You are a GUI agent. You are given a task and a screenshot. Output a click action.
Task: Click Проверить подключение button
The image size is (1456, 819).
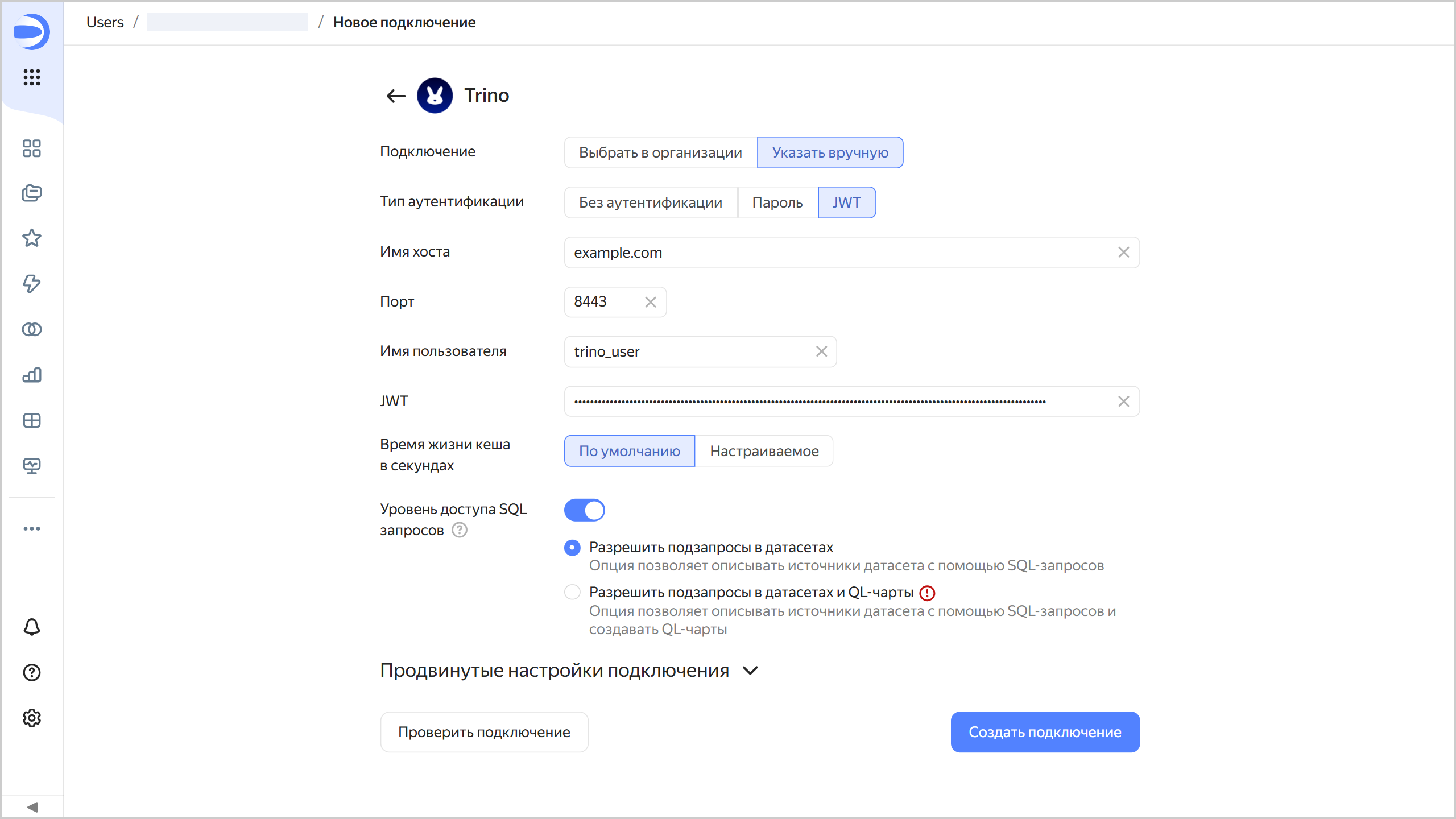[x=484, y=732]
